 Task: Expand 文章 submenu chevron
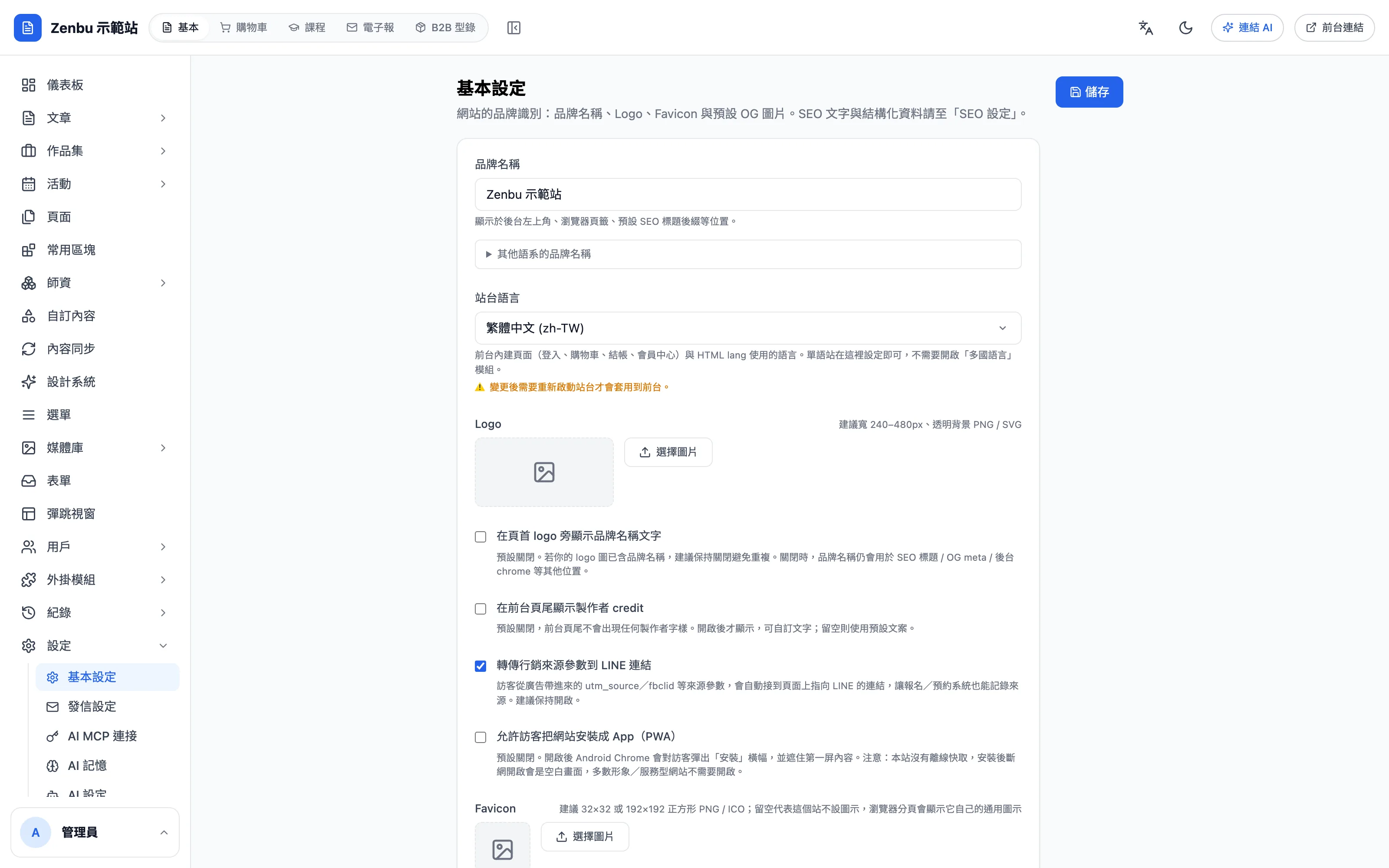tap(163, 118)
